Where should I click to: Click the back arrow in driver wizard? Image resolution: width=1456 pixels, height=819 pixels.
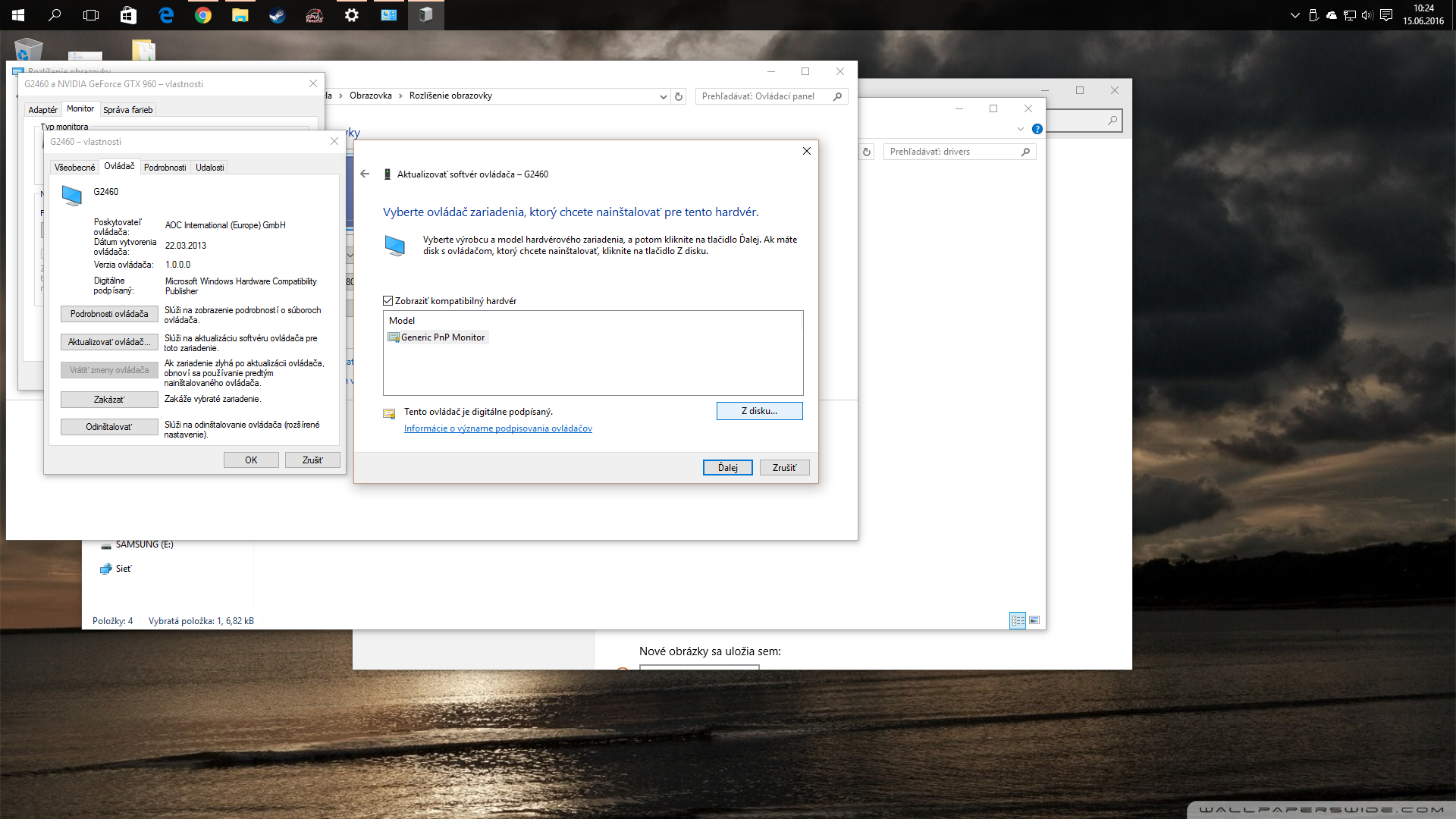coord(365,174)
